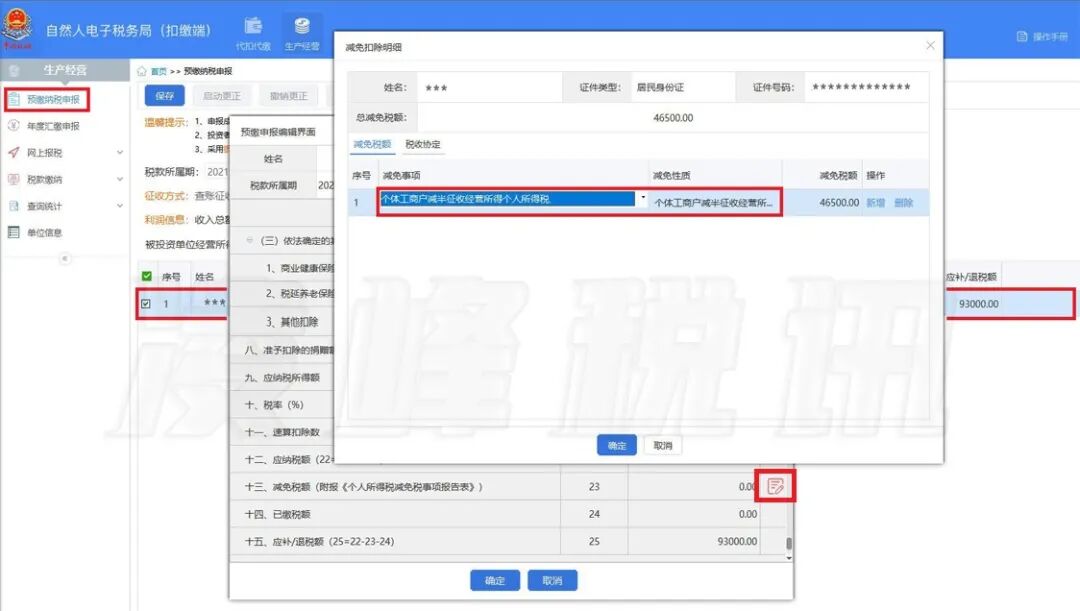
Task: Click the 保存 button
Action: pyautogui.click(x=165, y=96)
